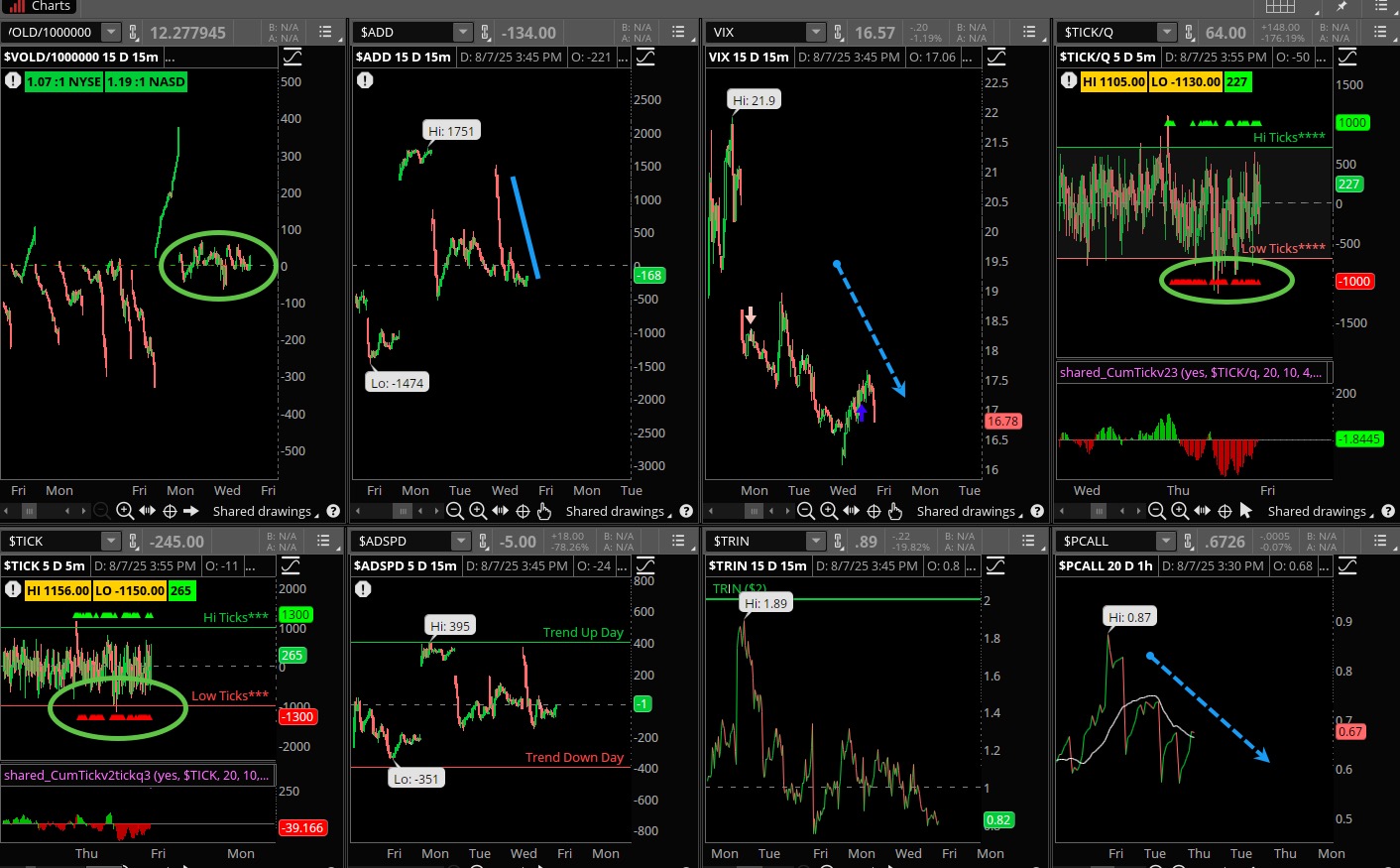
Task: Open the $ADD chart panel menu
Action: [x=678, y=33]
